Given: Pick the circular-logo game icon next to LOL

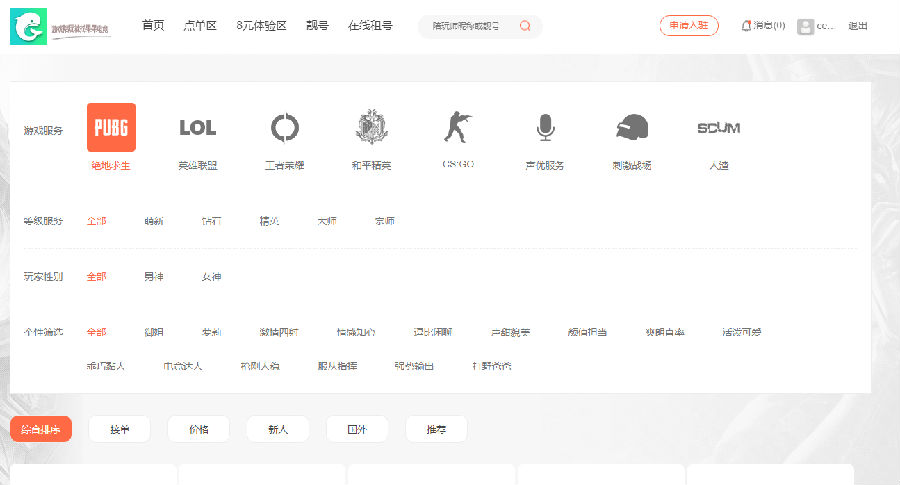Looking at the screenshot, I should [284, 127].
